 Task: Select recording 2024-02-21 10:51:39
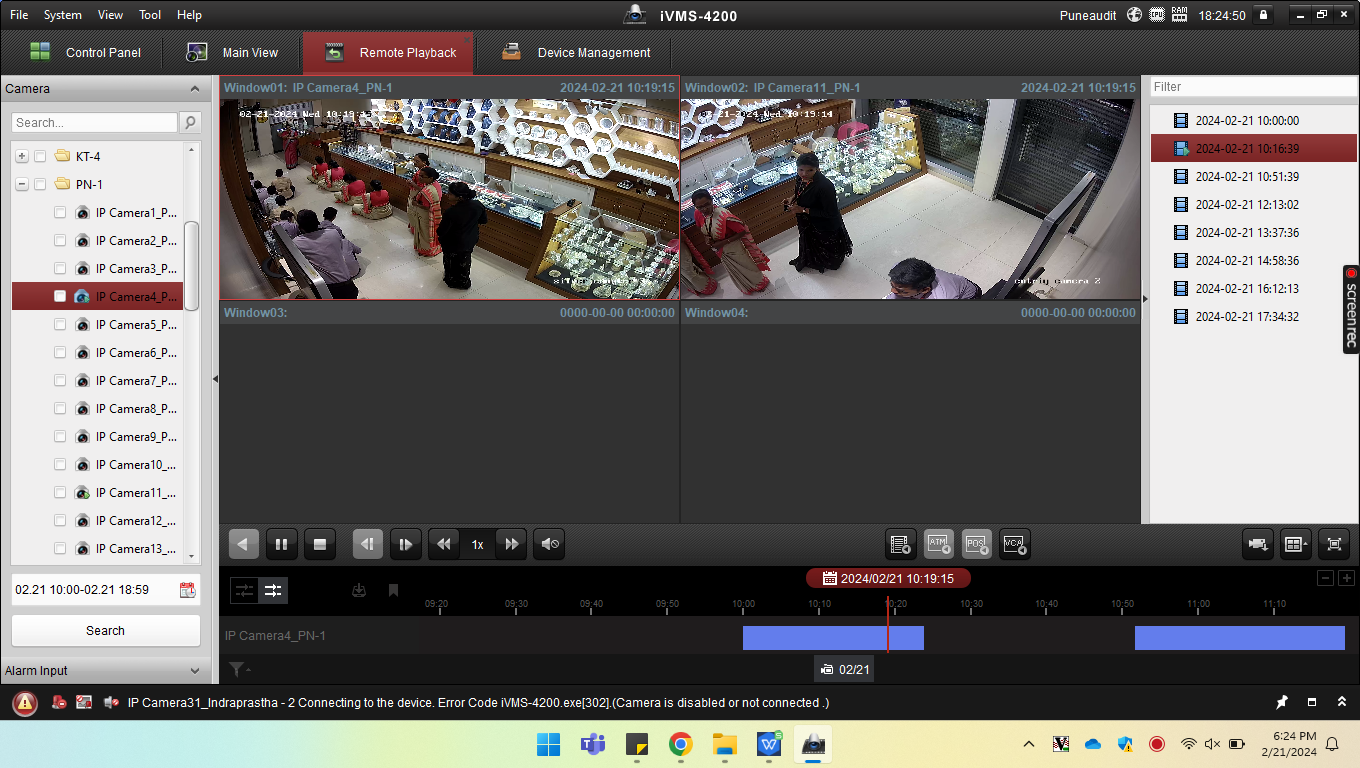(1254, 177)
